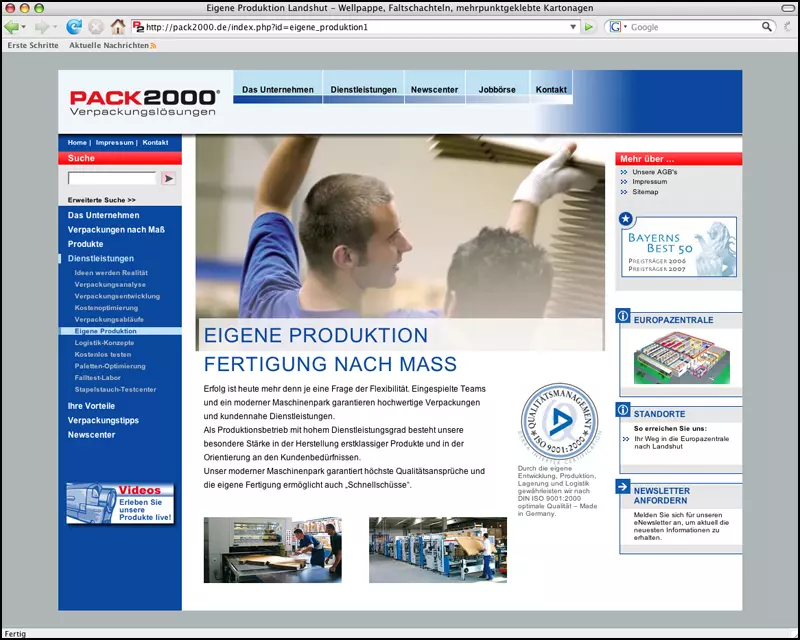Click the Bayerns Best 50 award banner
Image resolution: width=800 pixels, height=640 pixels.
coord(678,247)
